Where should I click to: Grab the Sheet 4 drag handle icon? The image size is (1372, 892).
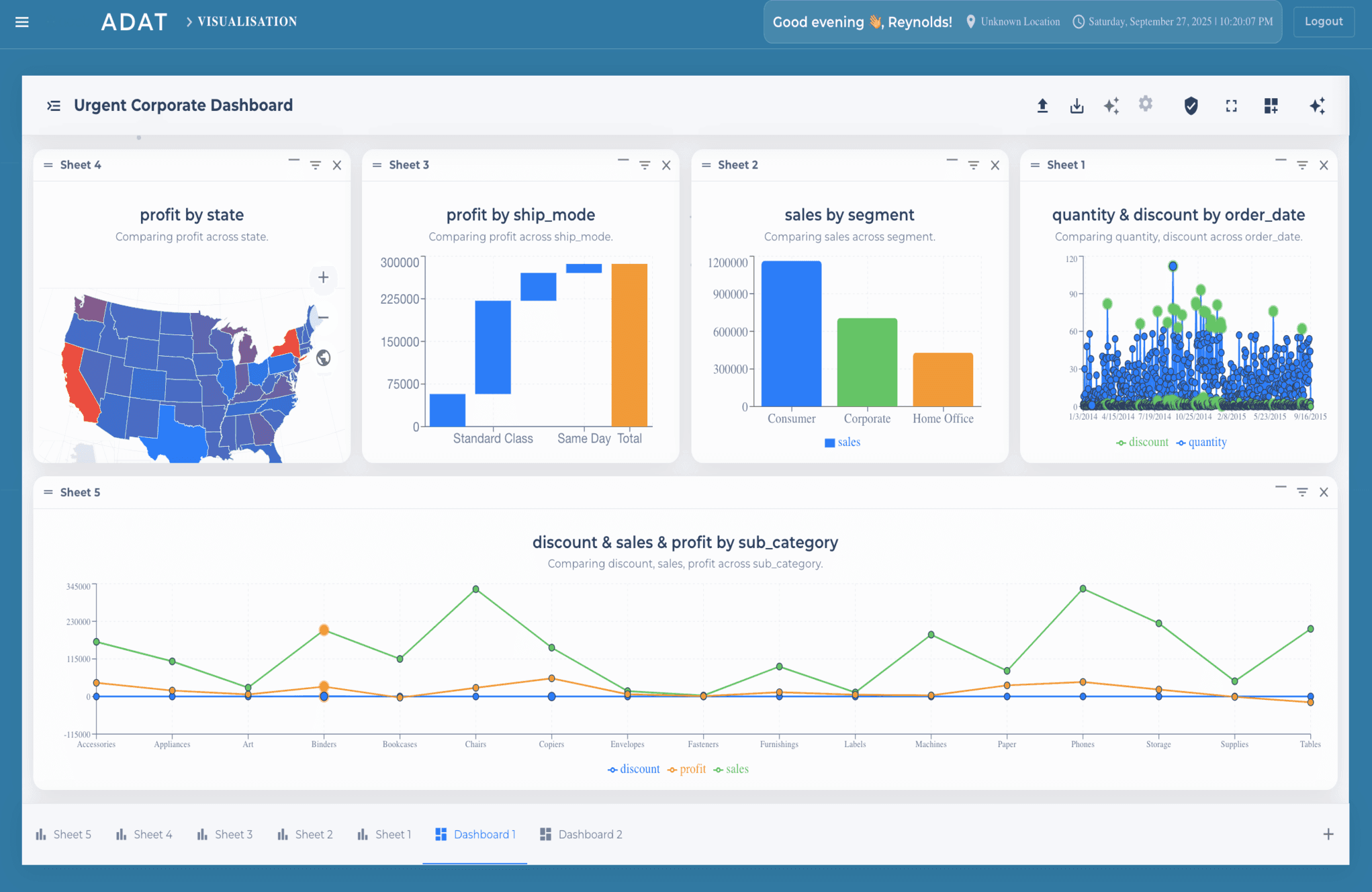(48, 165)
